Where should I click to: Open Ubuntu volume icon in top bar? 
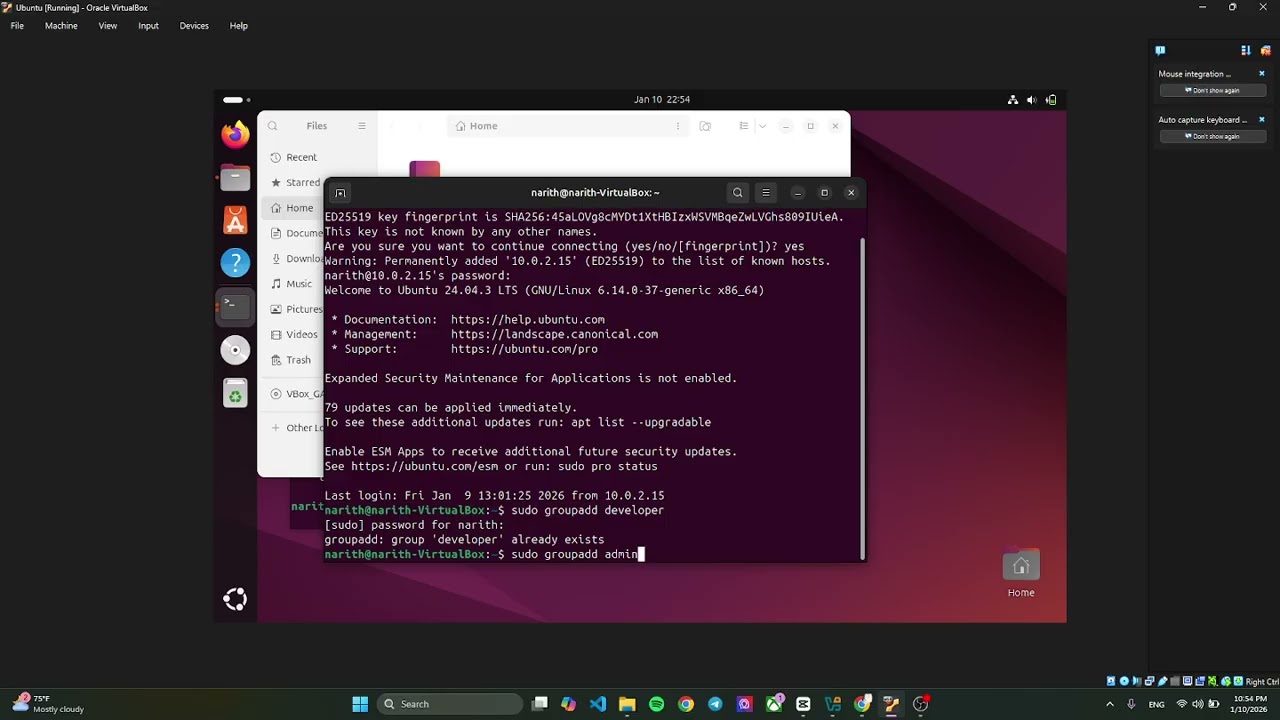(1032, 100)
